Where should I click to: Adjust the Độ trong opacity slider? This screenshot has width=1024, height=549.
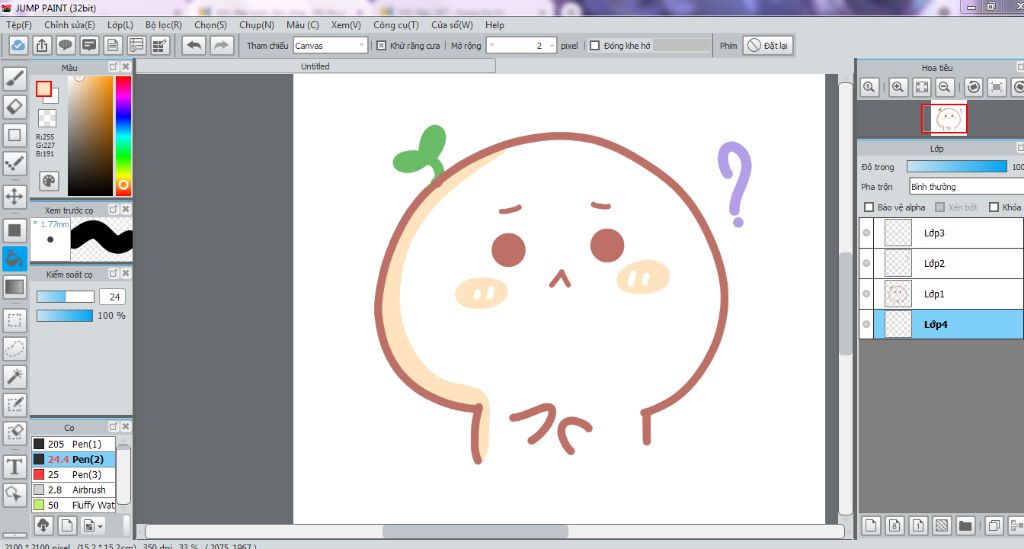coord(957,166)
